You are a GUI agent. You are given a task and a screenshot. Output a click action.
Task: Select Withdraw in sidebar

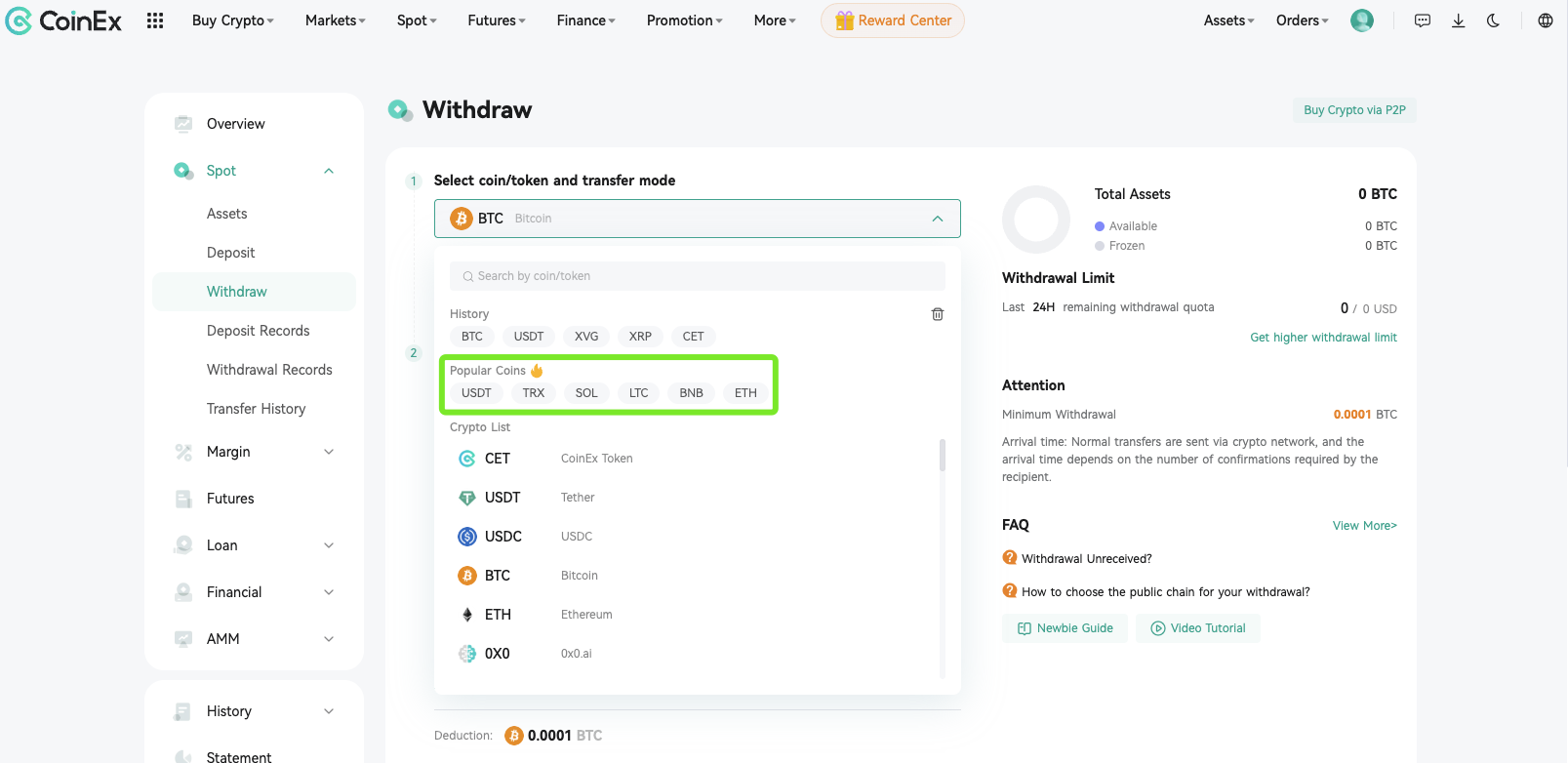coord(254,292)
